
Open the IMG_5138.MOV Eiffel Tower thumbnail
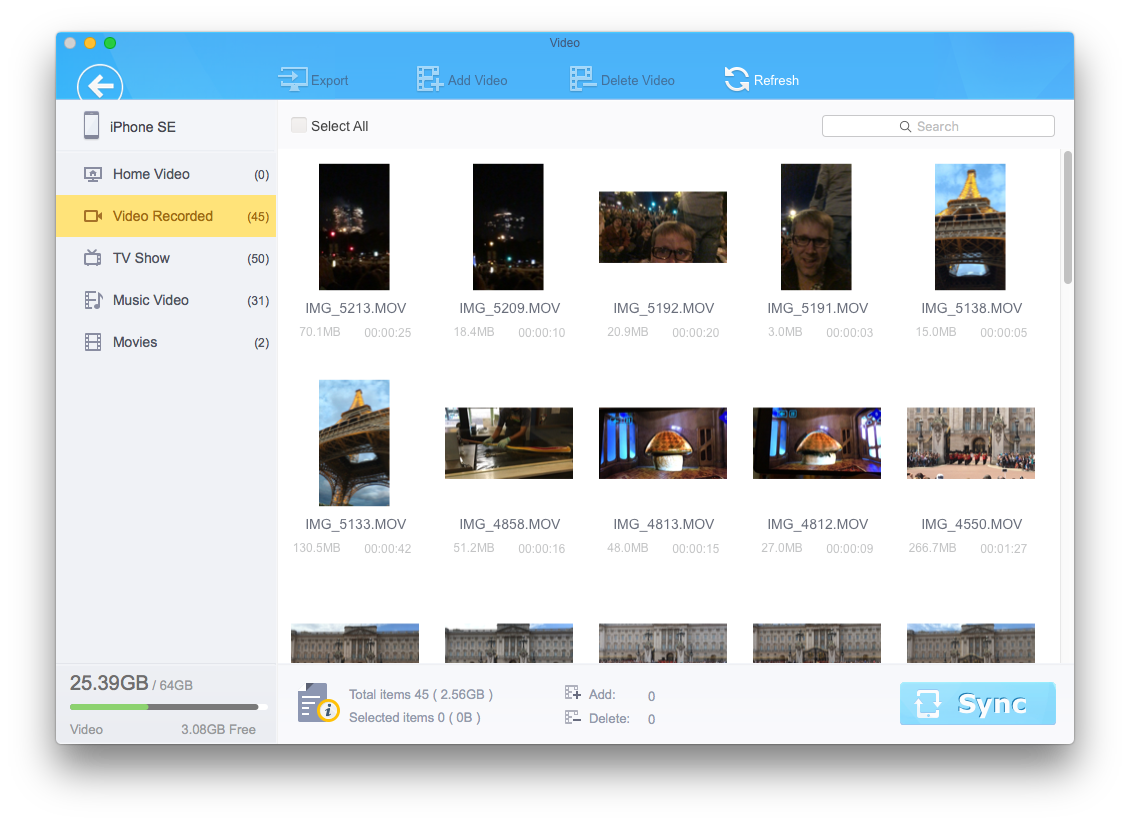(970, 226)
